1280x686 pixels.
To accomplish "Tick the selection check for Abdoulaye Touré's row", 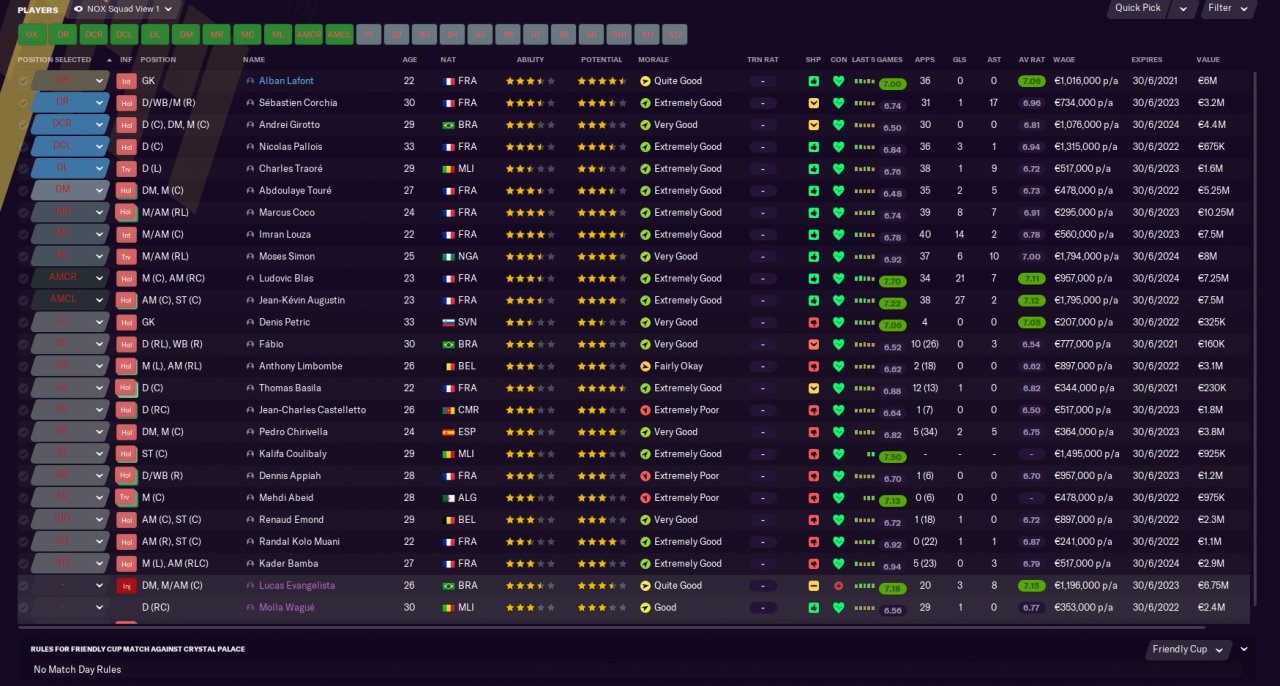I will click(x=23, y=190).
